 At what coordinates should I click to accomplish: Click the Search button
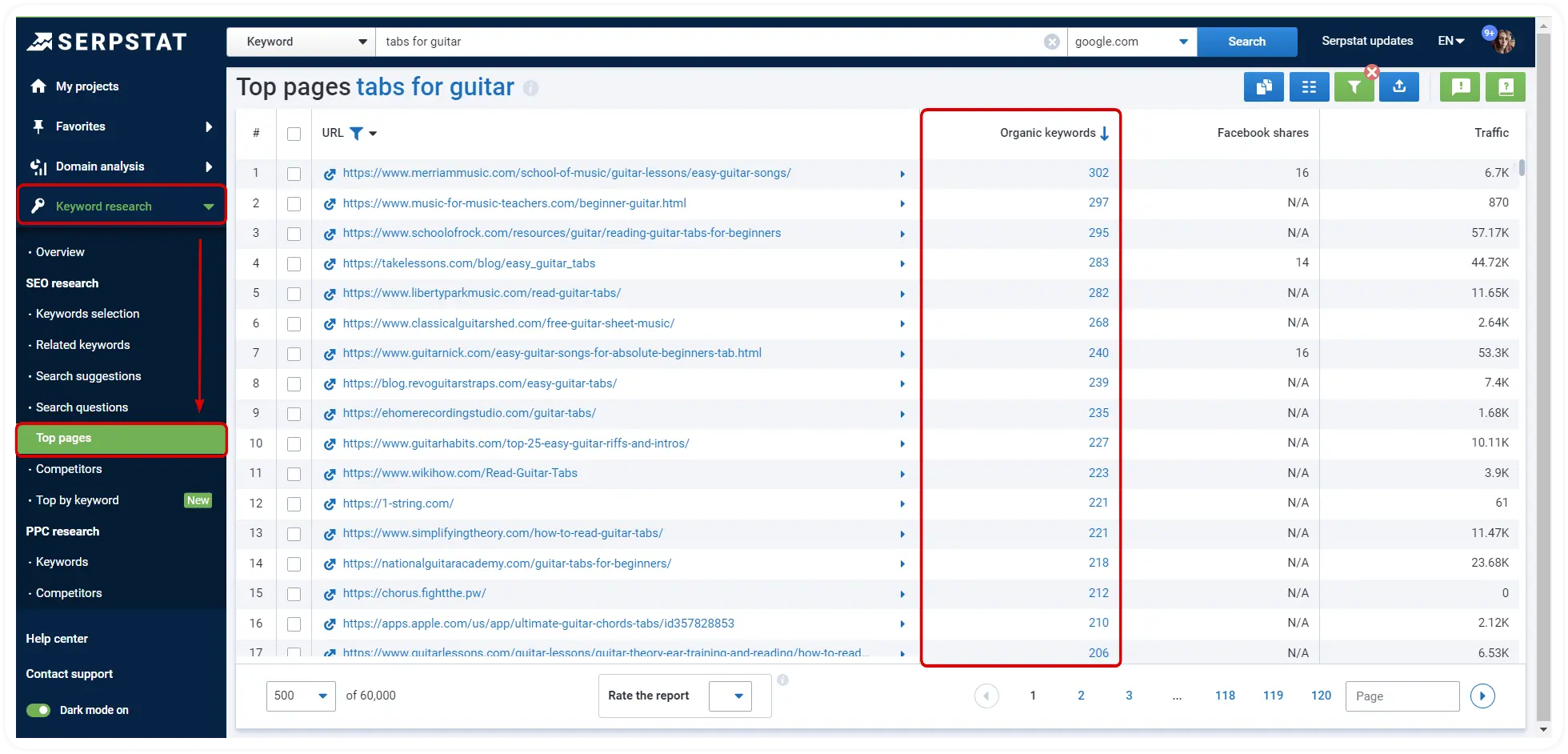coord(1246,41)
